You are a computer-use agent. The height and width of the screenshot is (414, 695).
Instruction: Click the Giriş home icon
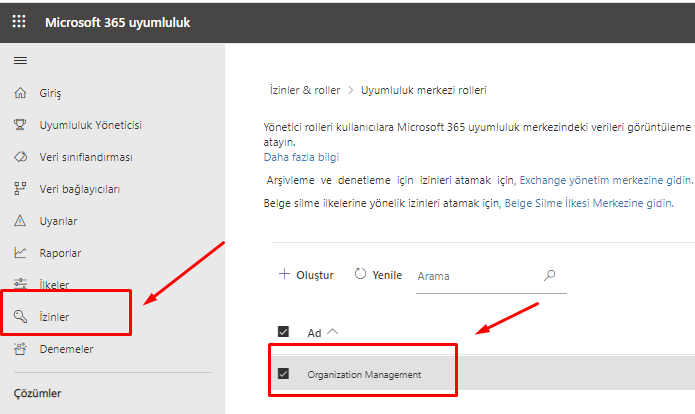coord(20,93)
